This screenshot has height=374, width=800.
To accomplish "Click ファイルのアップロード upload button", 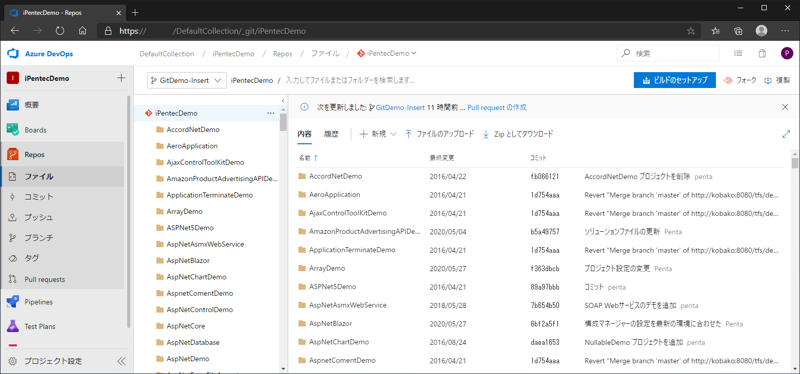I will (x=439, y=134).
